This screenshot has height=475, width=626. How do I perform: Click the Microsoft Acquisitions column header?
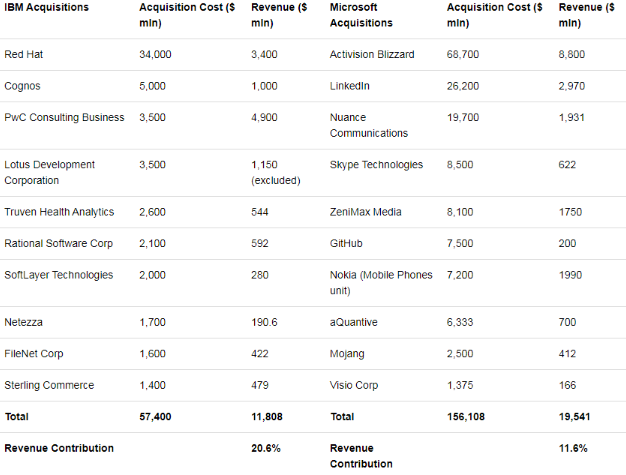point(365,14)
